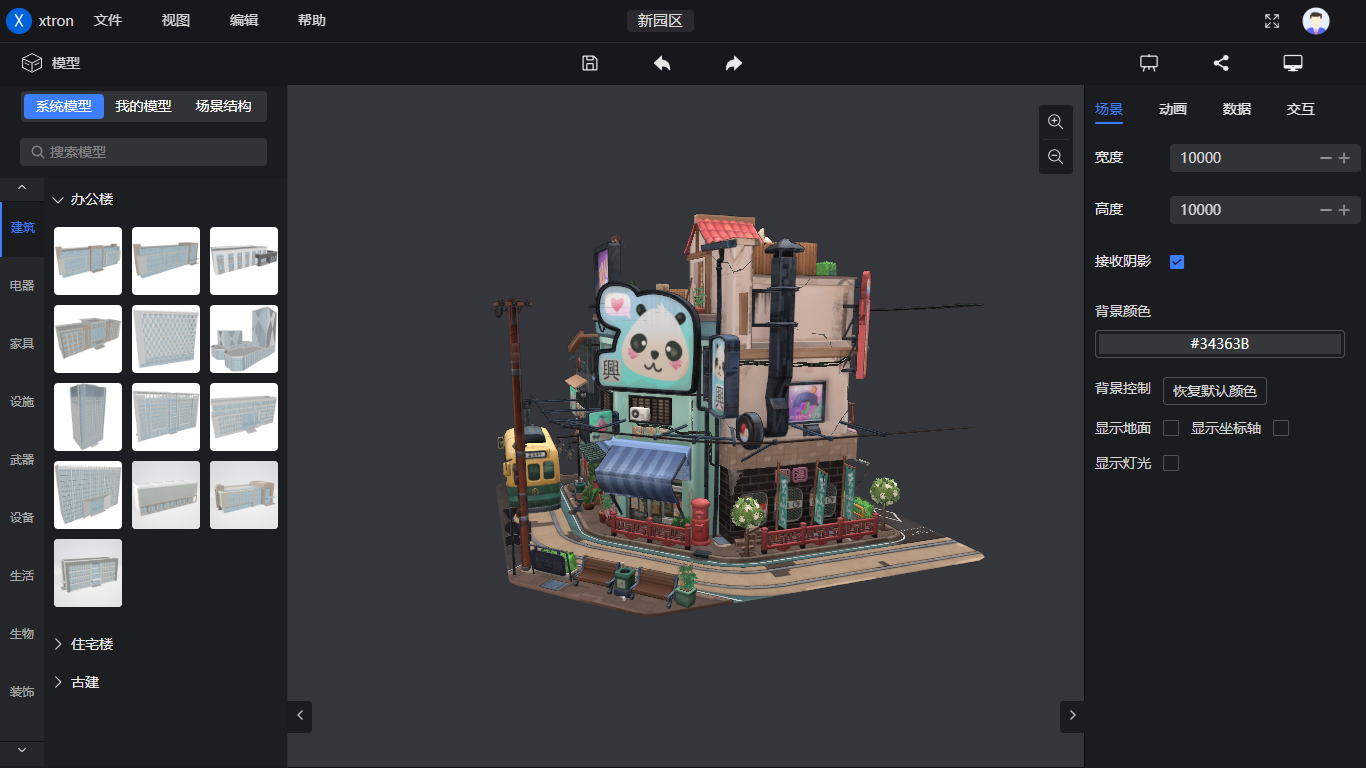Click the monitor preview icon
Screen dimensions: 1366x768
click(x=1293, y=63)
